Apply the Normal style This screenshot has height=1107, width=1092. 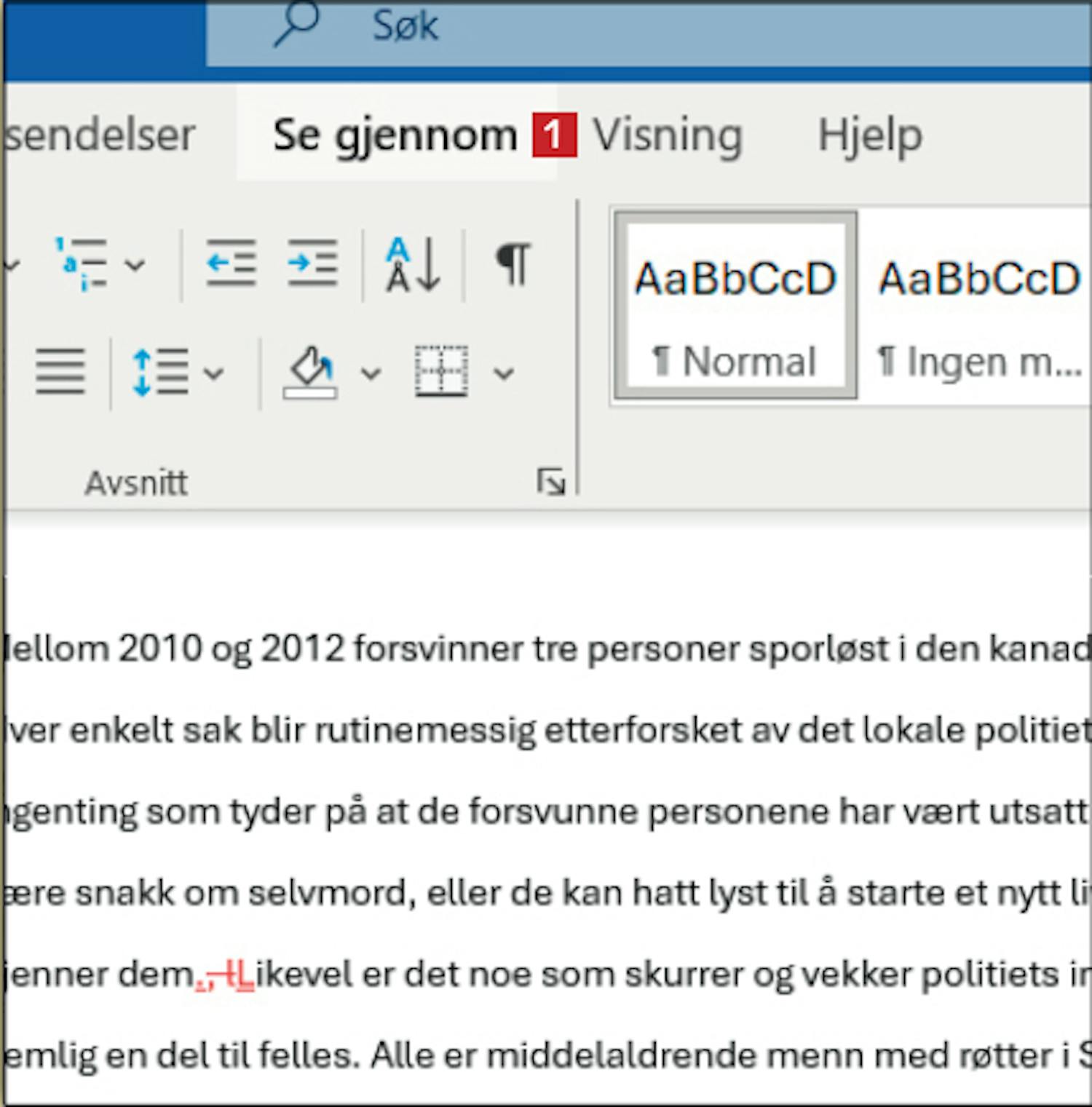click(x=735, y=306)
